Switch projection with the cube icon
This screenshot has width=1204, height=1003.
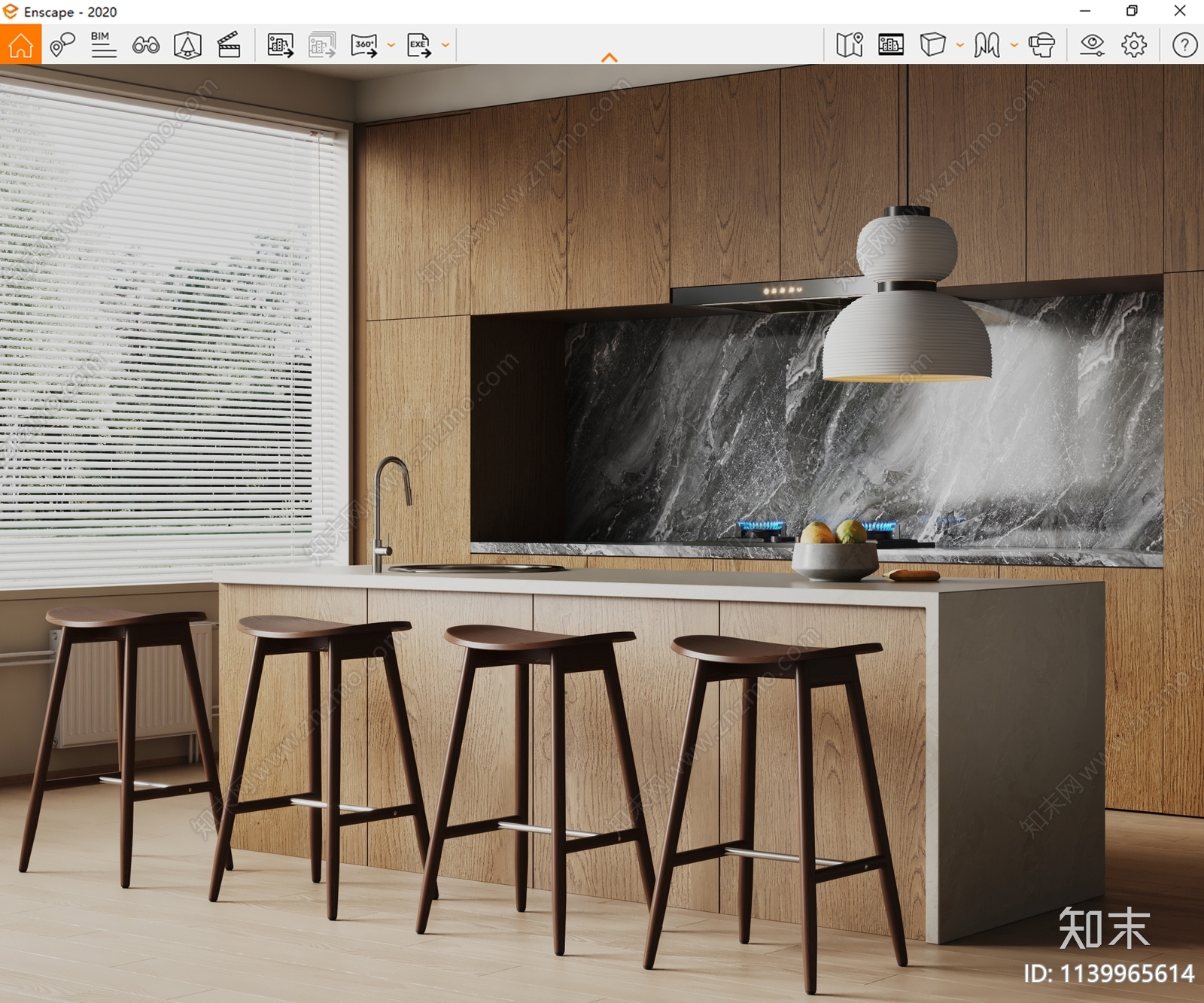pos(932,45)
